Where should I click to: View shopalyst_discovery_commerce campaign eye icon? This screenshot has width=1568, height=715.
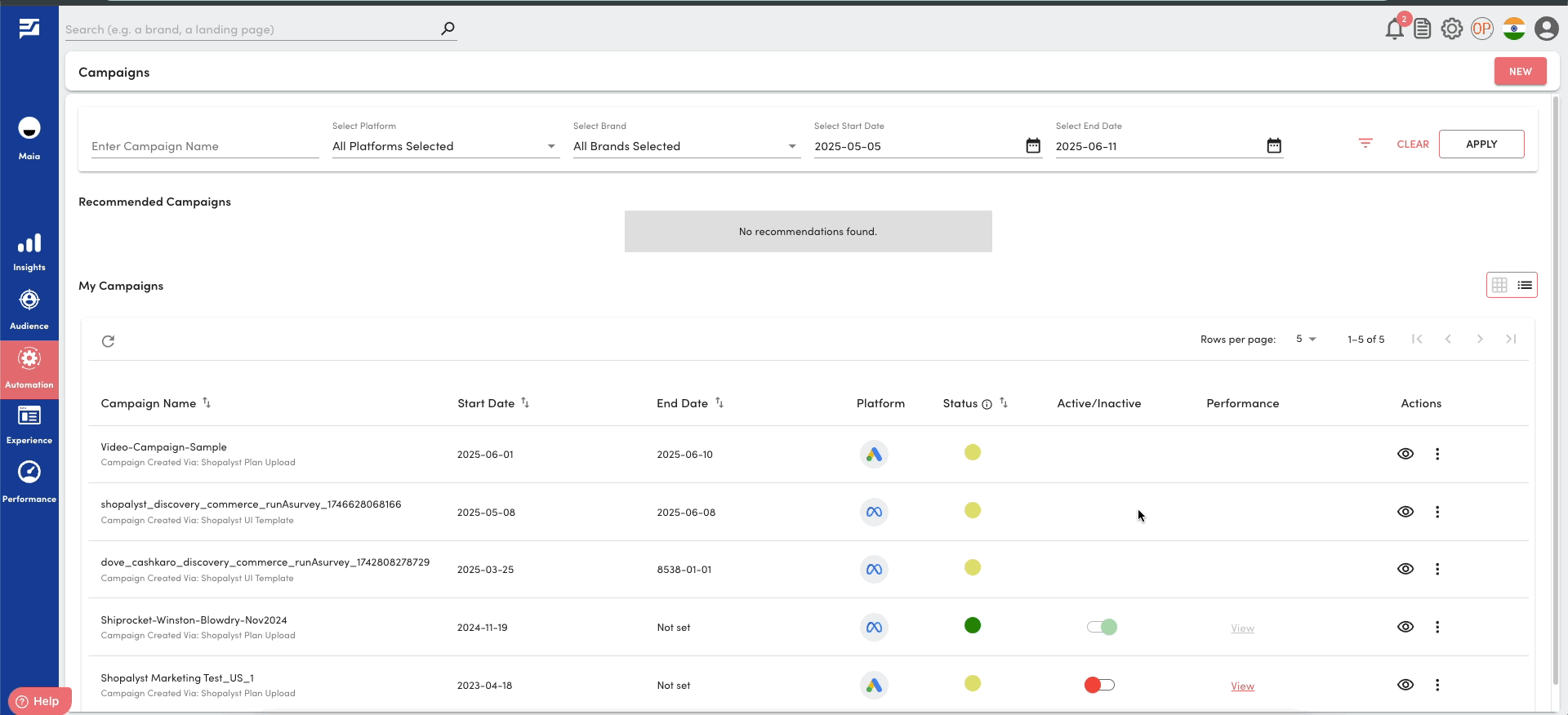[x=1405, y=512]
